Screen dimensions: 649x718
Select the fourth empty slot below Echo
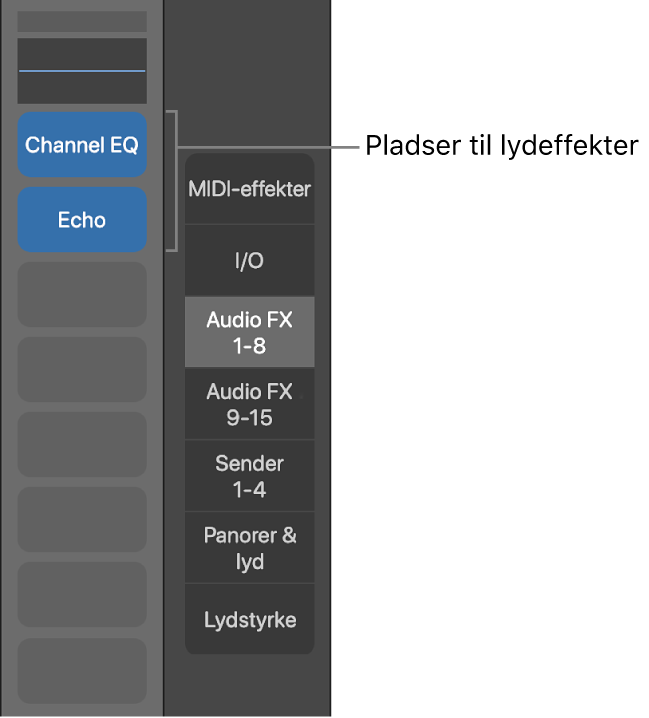coord(82,520)
